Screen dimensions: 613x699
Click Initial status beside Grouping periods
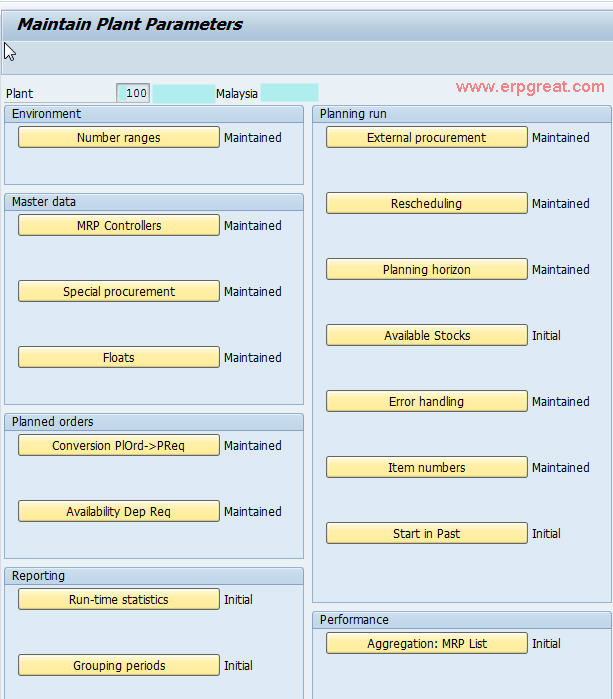(238, 665)
